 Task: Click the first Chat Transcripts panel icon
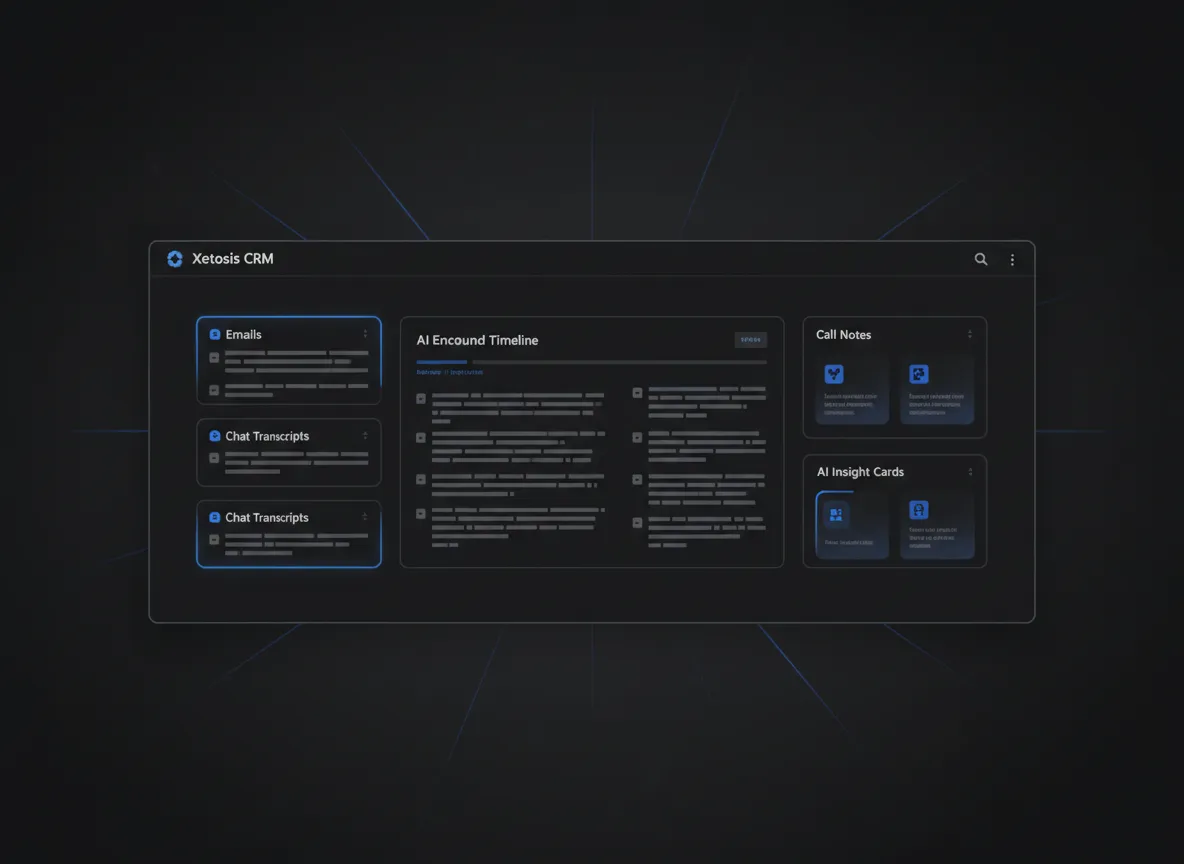pos(213,436)
